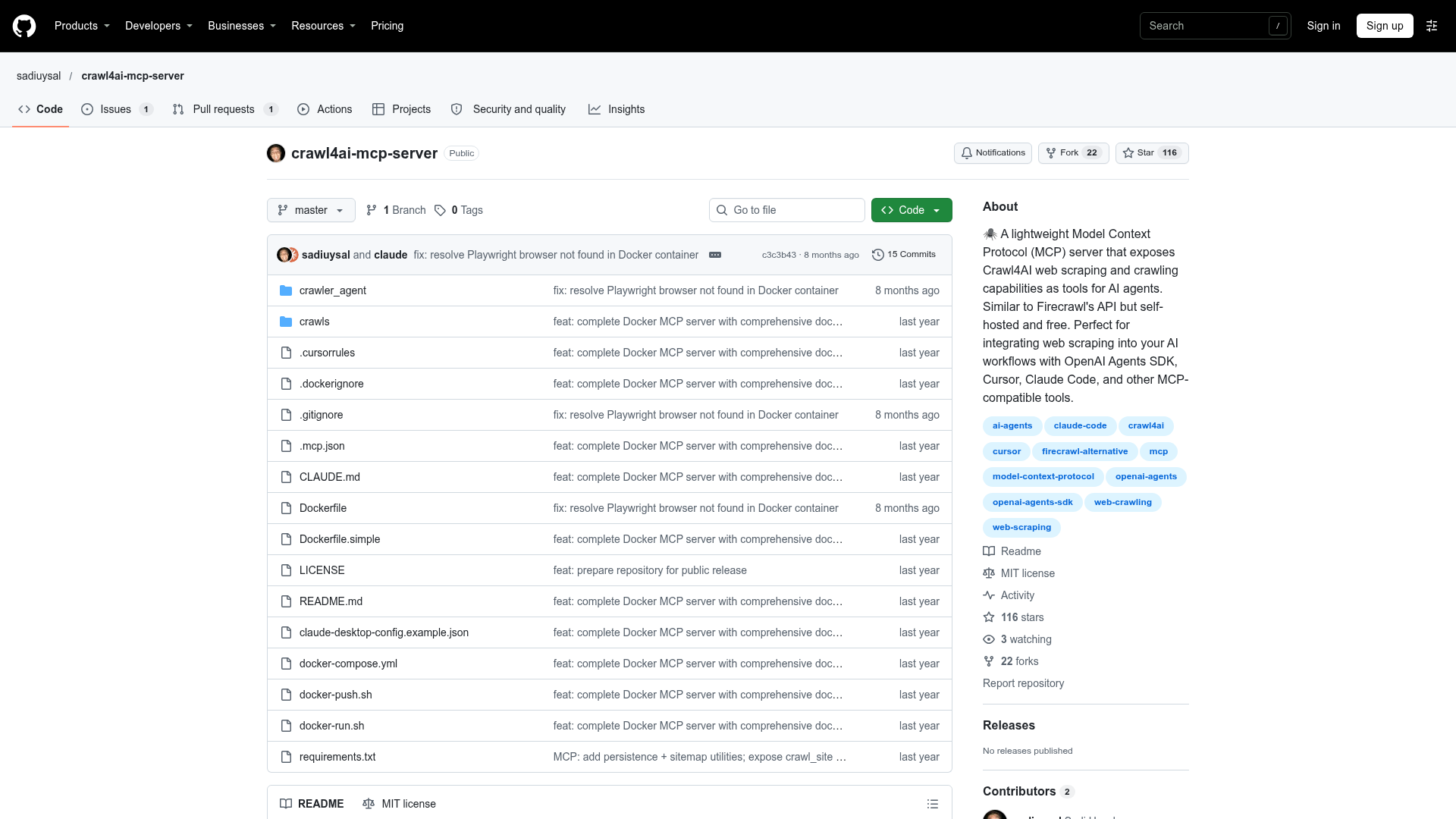1456x819 pixels.
Task: Expand the Resources menu
Action: (x=323, y=26)
